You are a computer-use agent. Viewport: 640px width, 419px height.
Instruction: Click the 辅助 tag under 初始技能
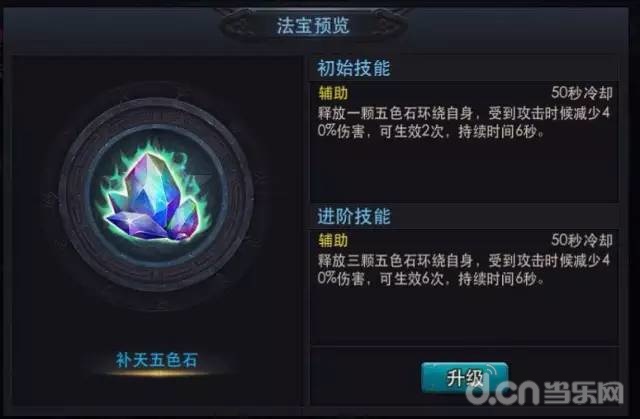[333, 93]
